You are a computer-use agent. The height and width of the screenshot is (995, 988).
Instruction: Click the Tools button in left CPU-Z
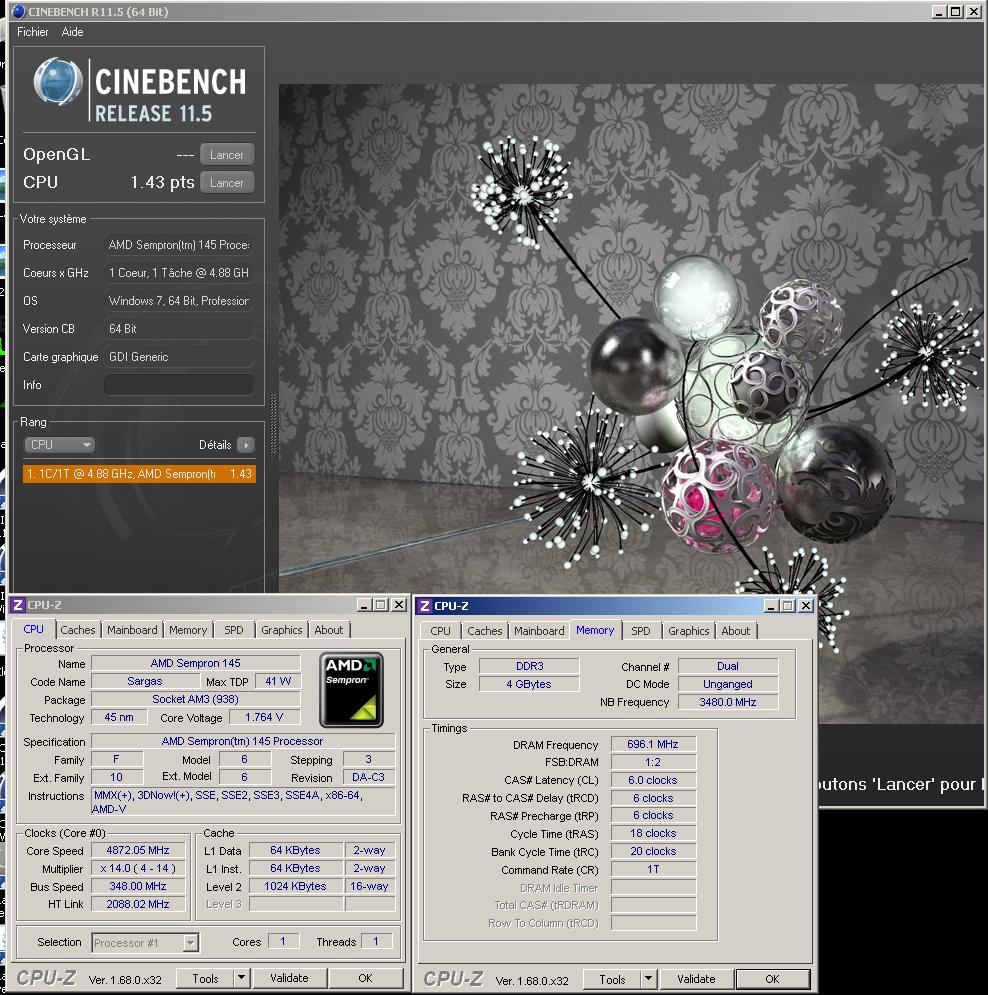point(205,979)
